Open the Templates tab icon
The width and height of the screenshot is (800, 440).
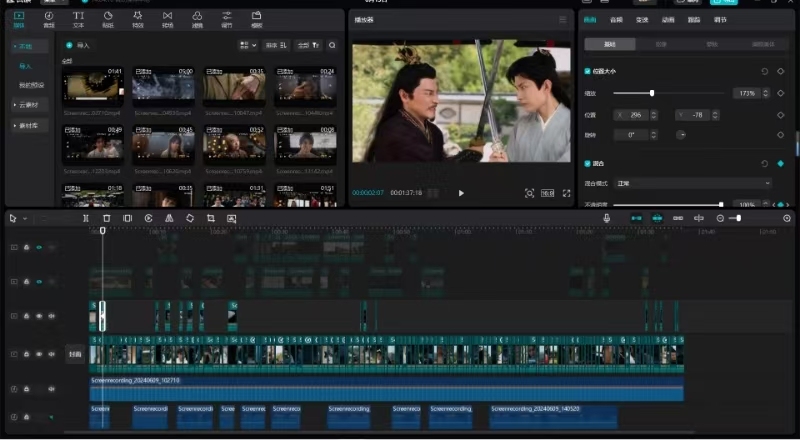pyautogui.click(x=257, y=19)
